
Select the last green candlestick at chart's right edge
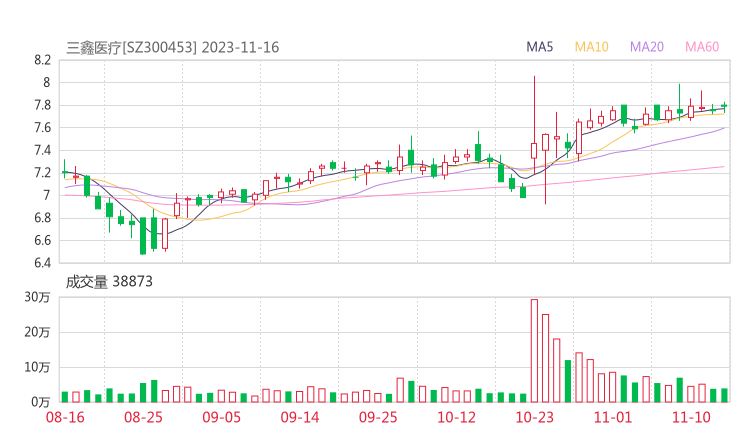pyautogui.click(x=724, y=106)
